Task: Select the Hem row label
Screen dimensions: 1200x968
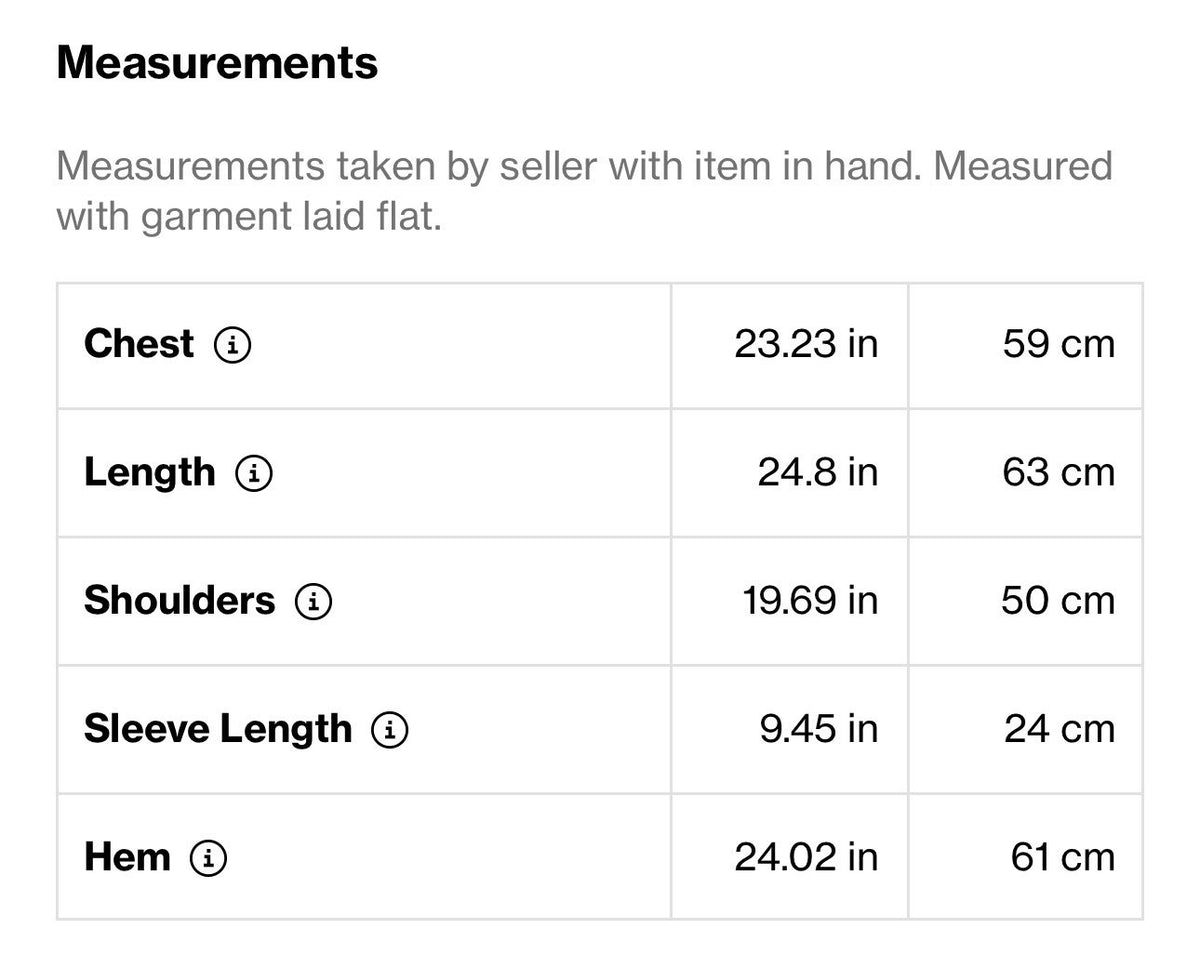Action: click(x=127, y=858)
